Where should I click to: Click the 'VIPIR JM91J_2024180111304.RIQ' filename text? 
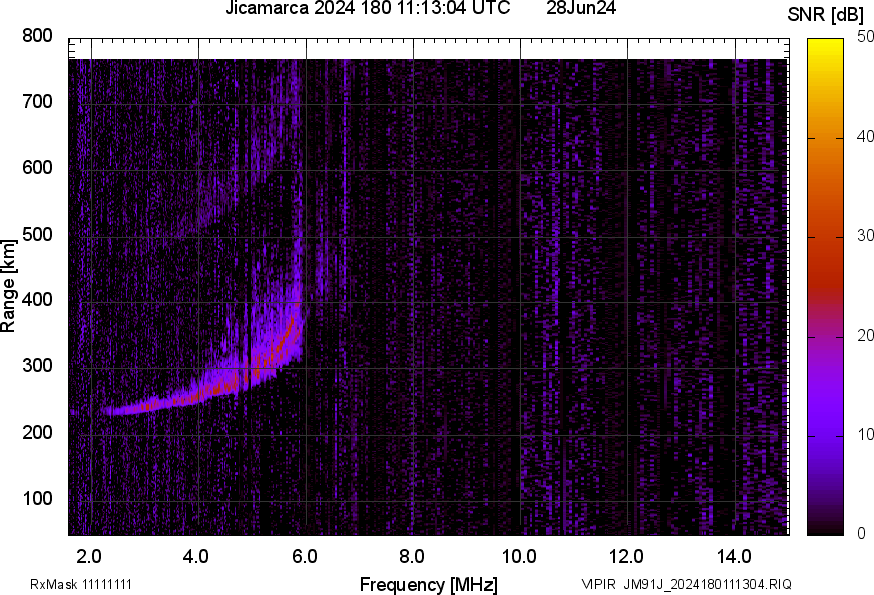pyautogui.click(x=687, y=584)
